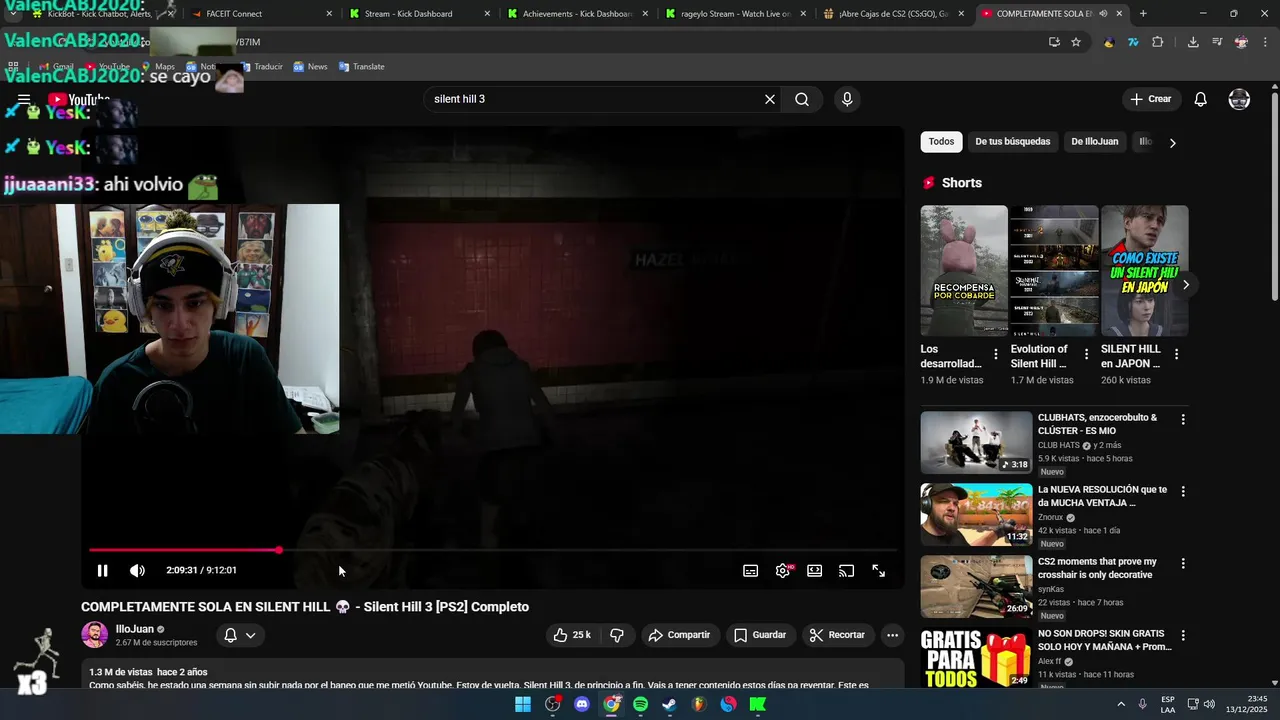
Task: Open the Crear menu
Action: pyautogui.click(x=1150, y=99)
